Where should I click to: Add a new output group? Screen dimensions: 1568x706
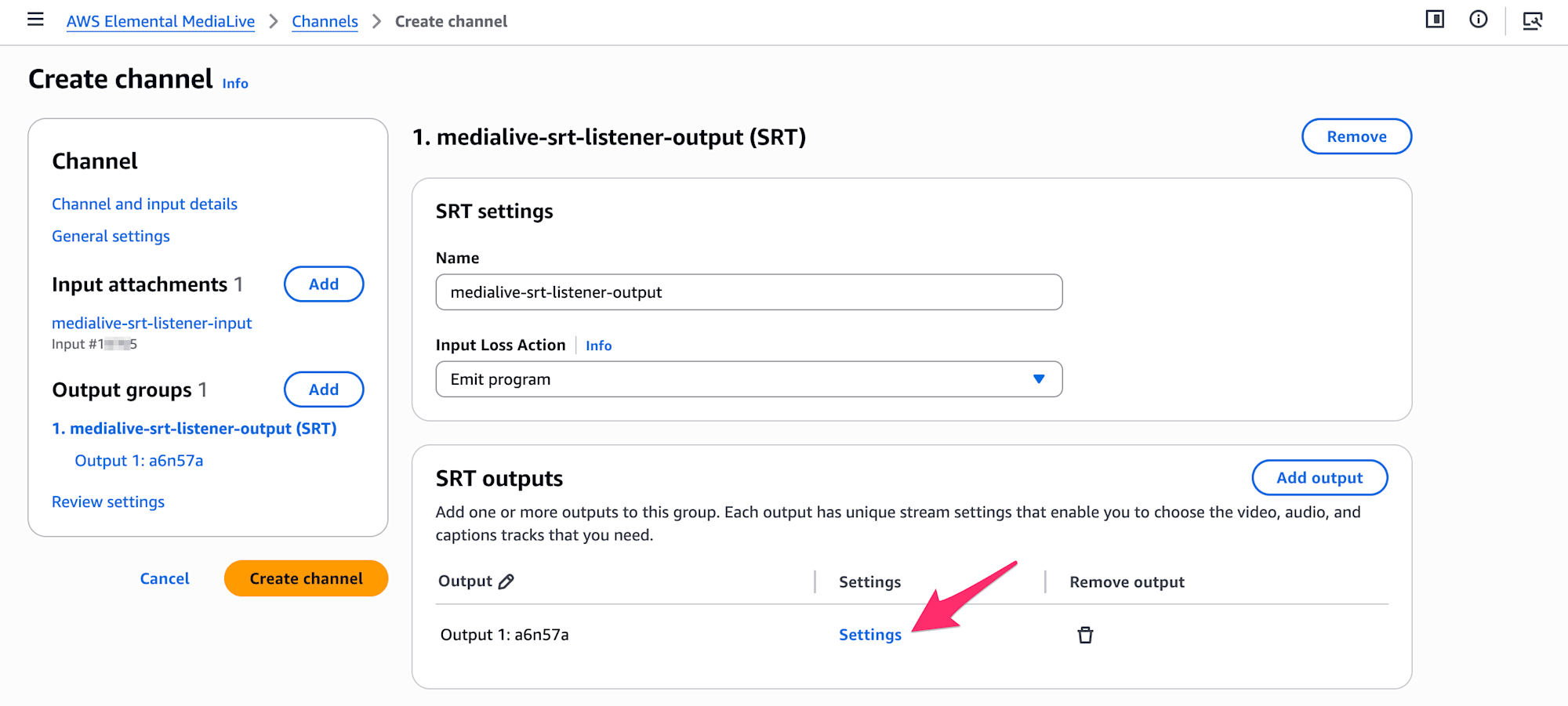click(324, 389)
